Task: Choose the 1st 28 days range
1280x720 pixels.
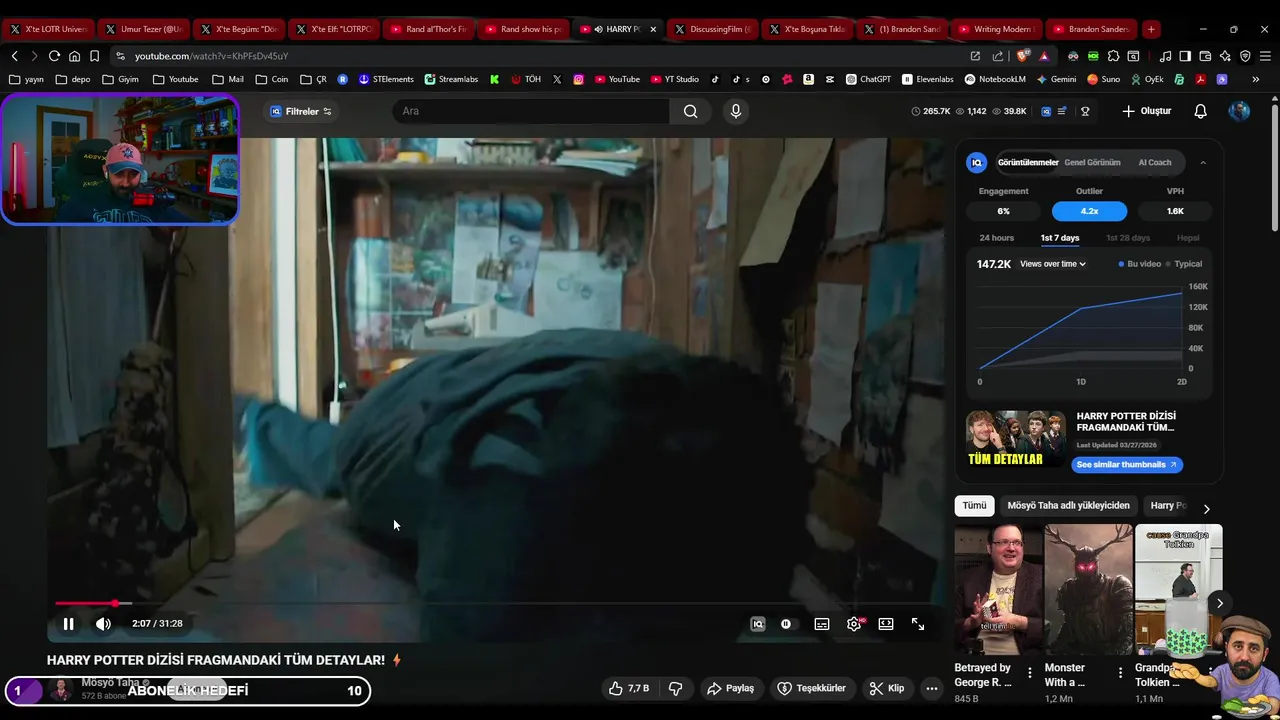Action: pyautogui.click(x=1128, y=238)
